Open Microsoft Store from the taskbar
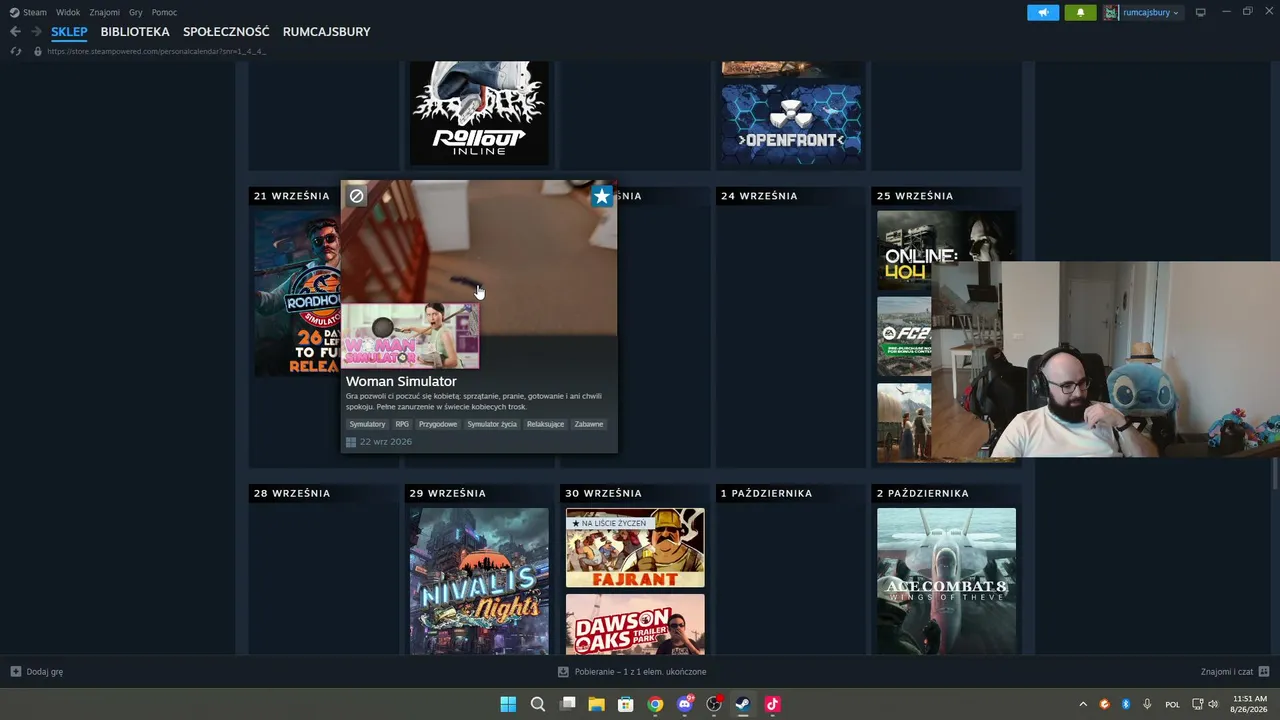Image resolution: width=1280 pixels, height=720 pixels. 626,704
